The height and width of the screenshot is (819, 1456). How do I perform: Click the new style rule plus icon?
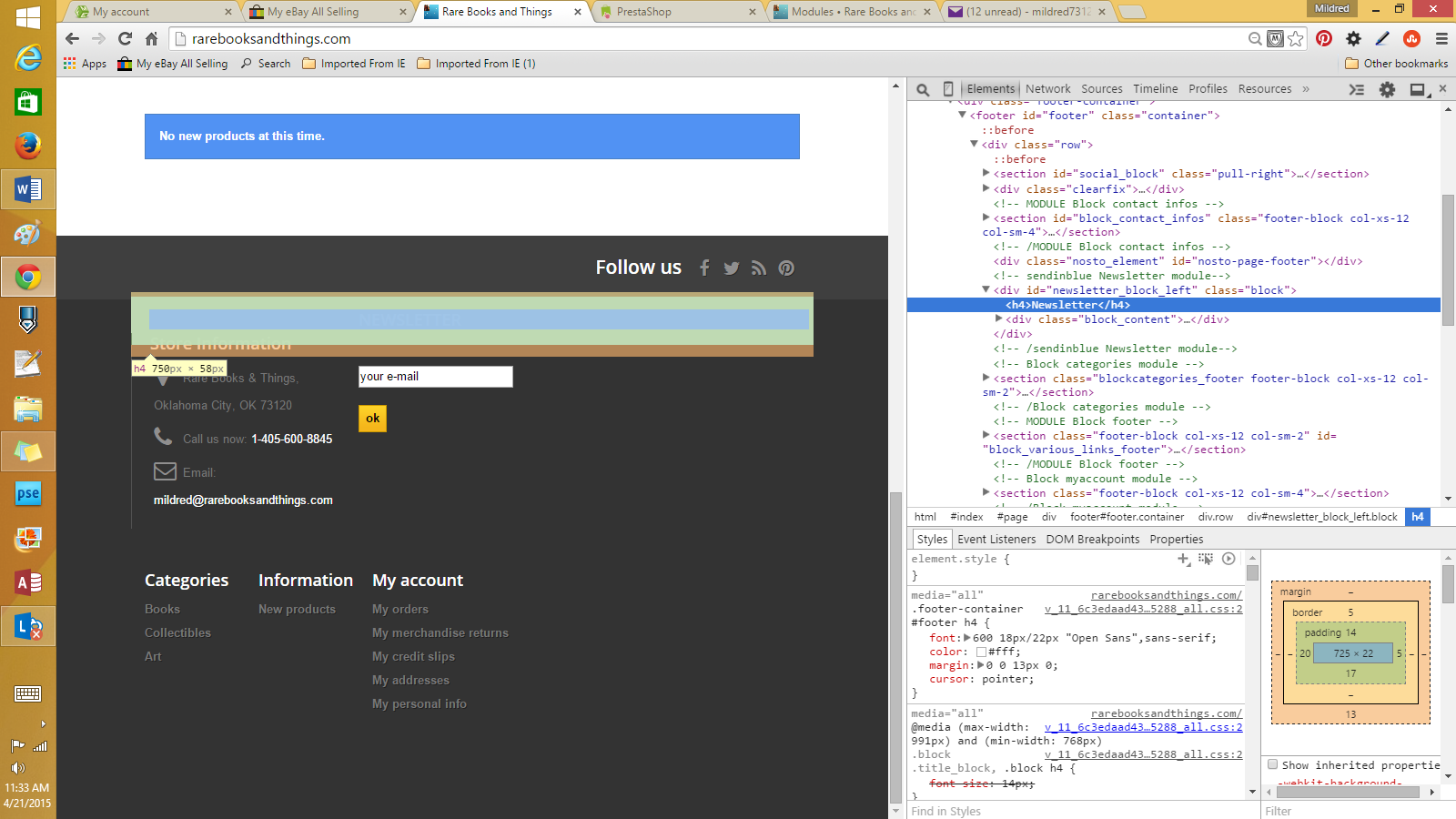(1183, 559)
